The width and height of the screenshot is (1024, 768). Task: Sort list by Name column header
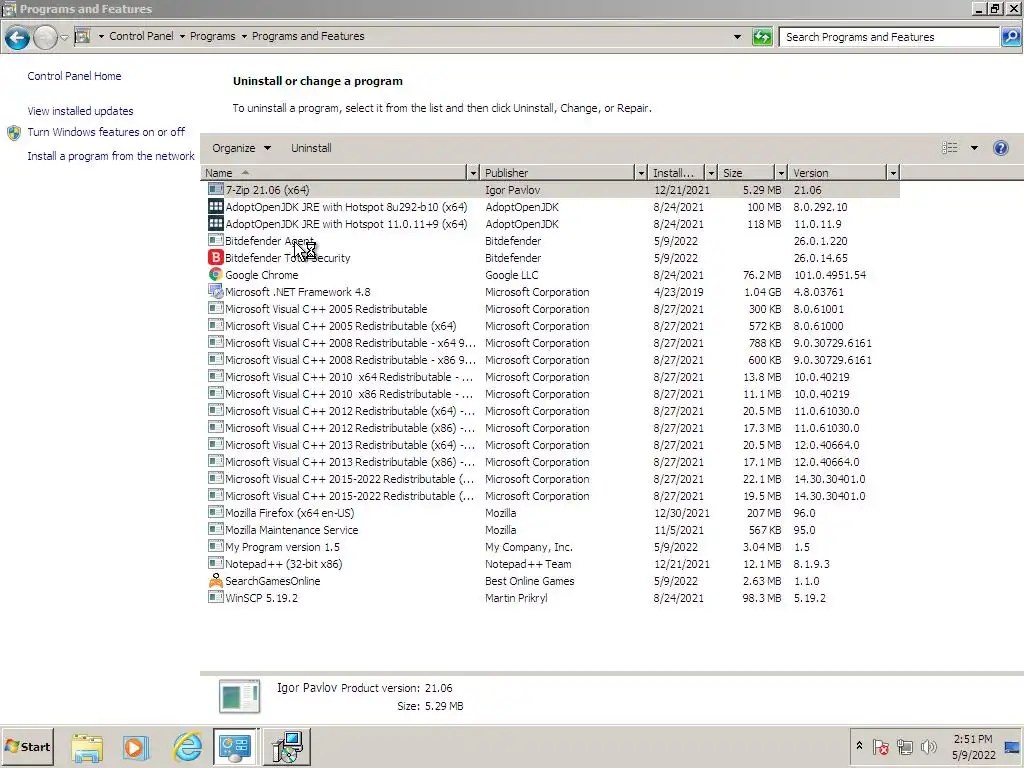(334, 172)
